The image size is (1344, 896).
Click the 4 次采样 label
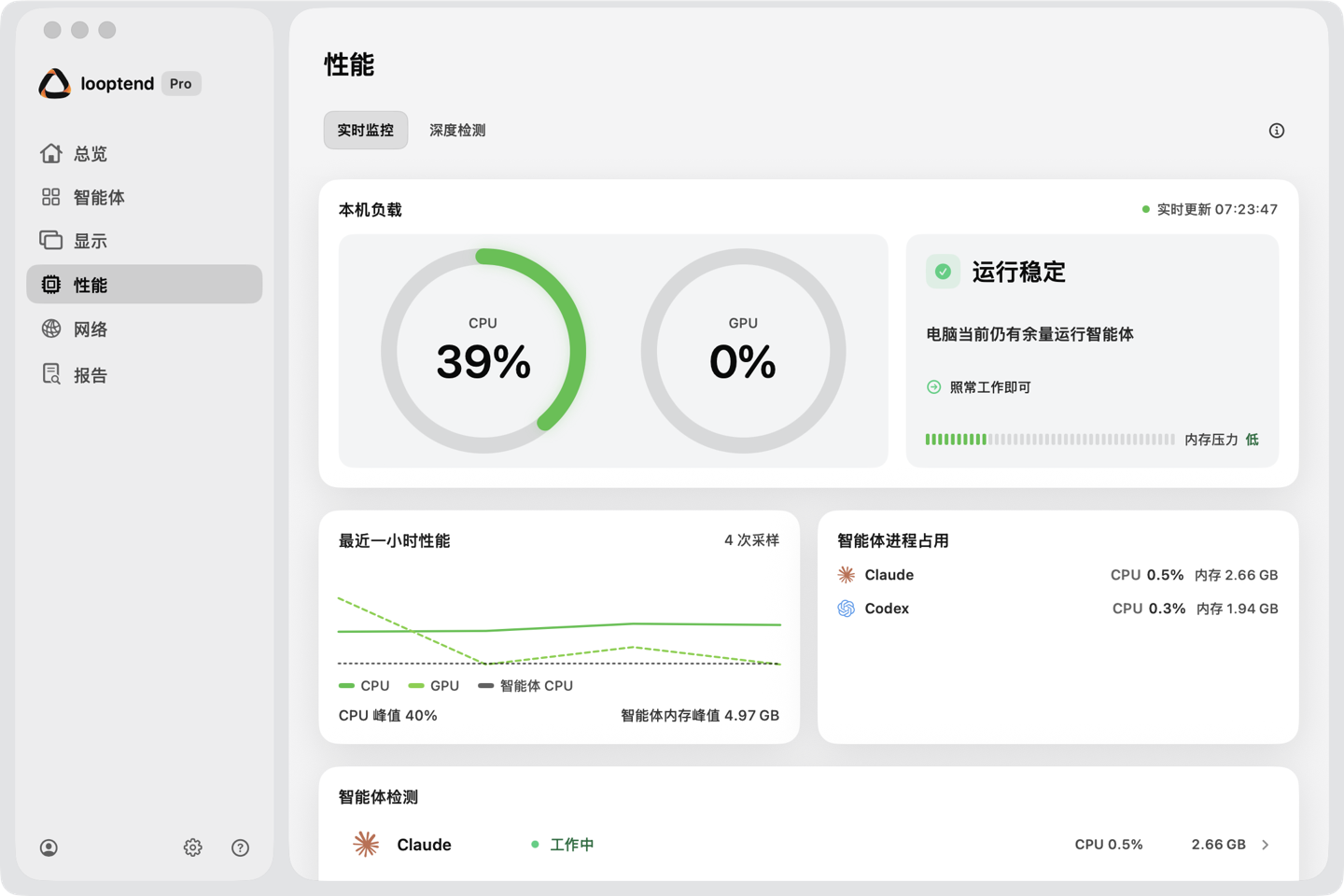[751, 540]
